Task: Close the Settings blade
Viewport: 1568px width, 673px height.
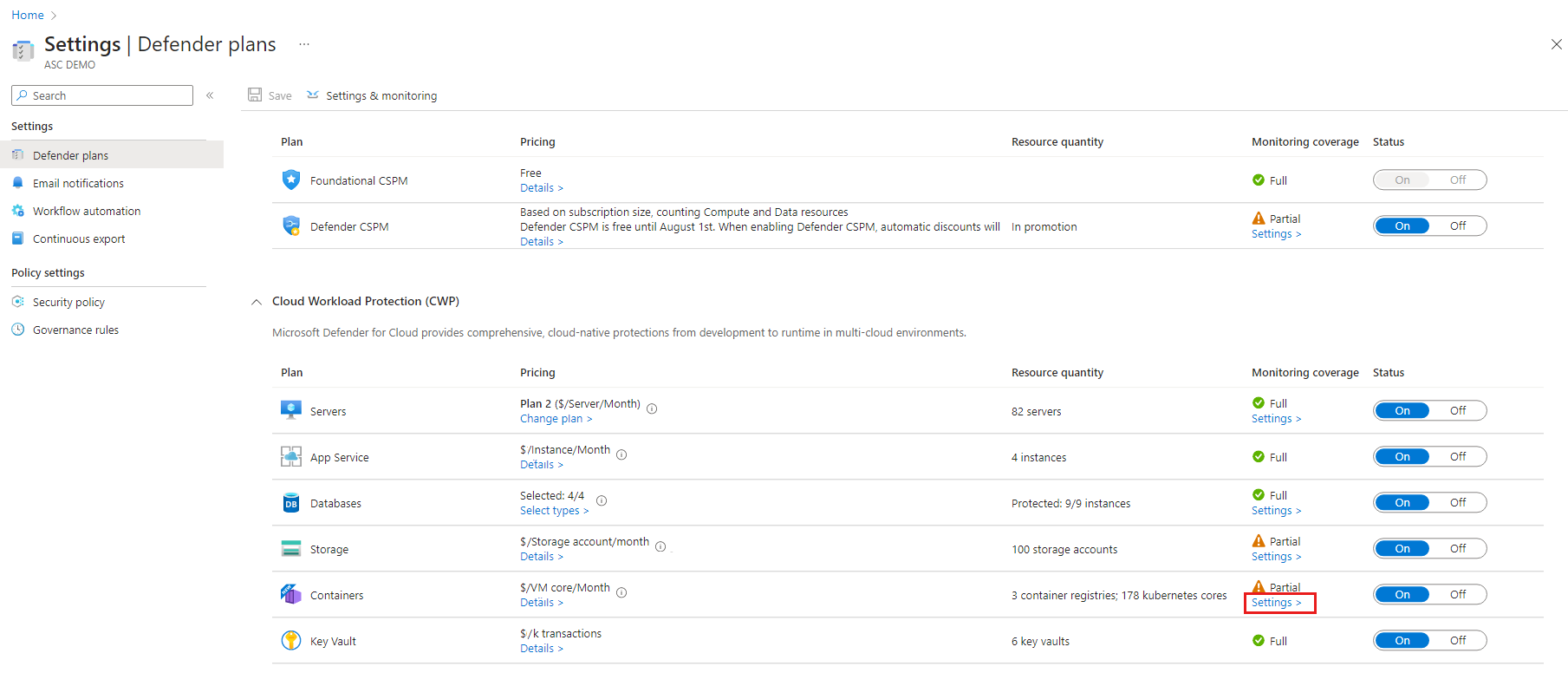Action: (1556, 44)
